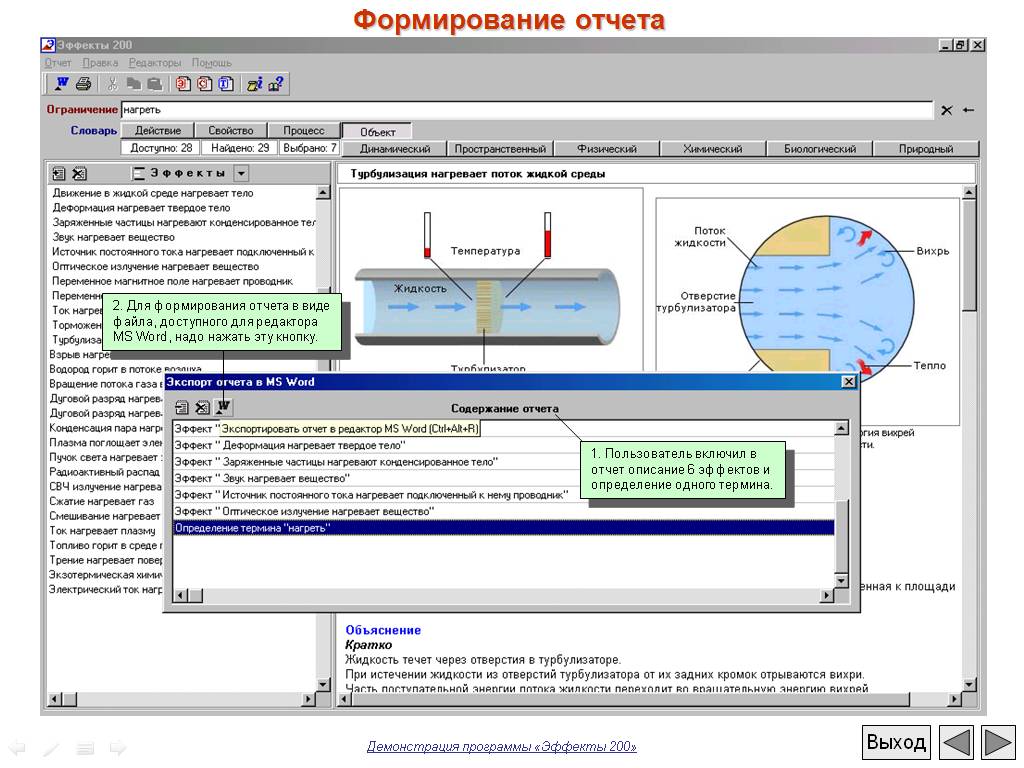Open the Помощь menu
The height and width of the screenshot is (768, 1024).
(x=212, y=63)
